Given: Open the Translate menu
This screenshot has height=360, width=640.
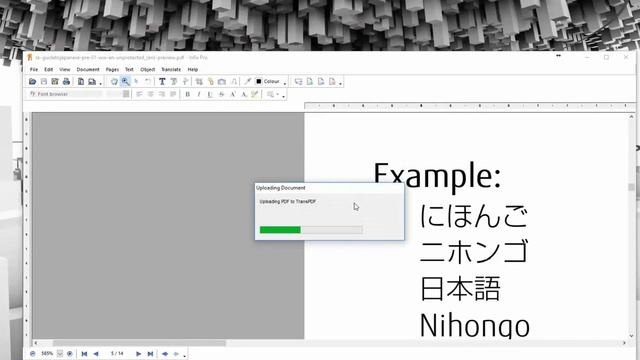Looking at the screenshot, I should [x=171, y=69].
